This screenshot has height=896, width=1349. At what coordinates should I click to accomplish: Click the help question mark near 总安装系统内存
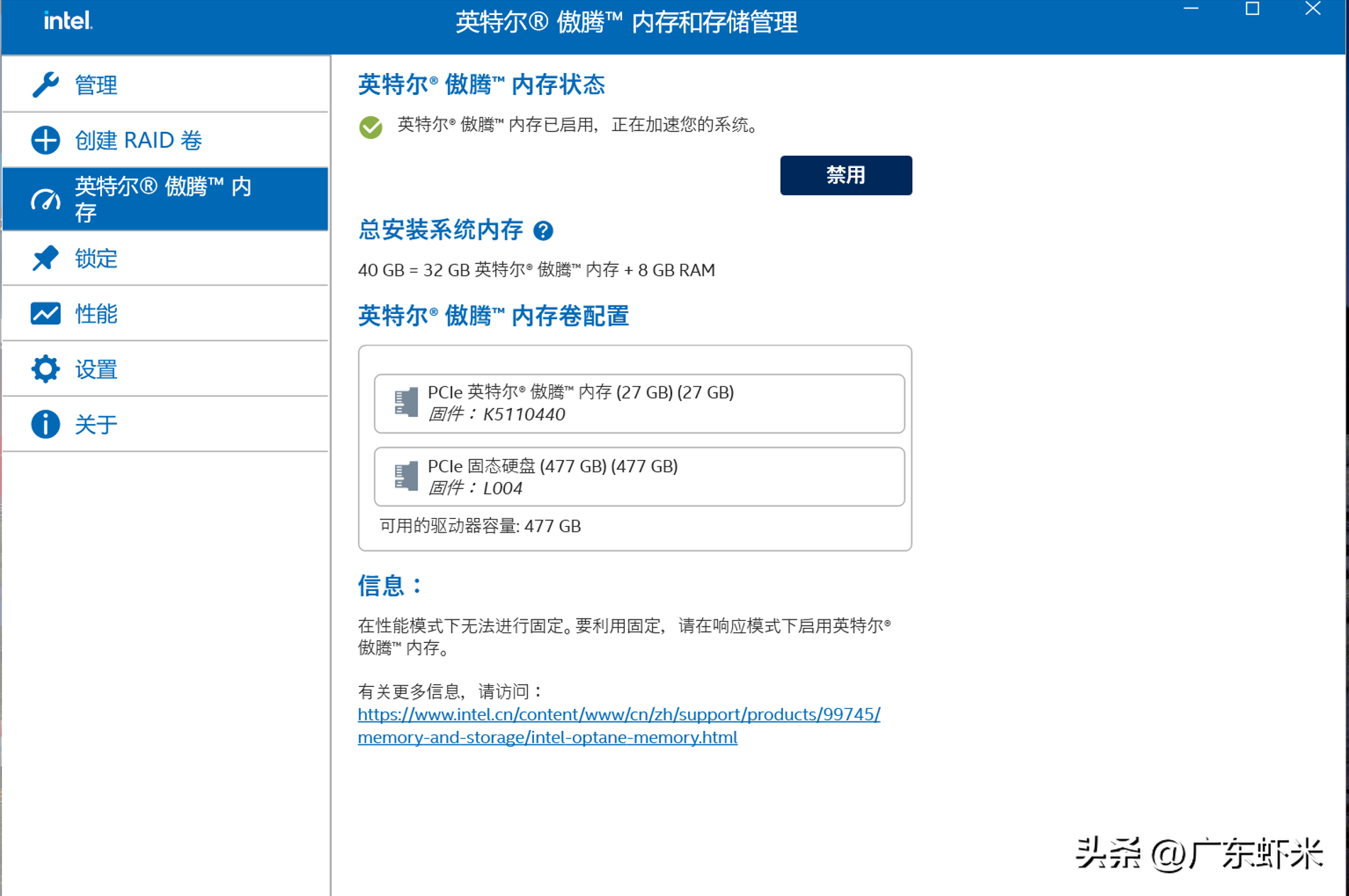tap(543, 230)
